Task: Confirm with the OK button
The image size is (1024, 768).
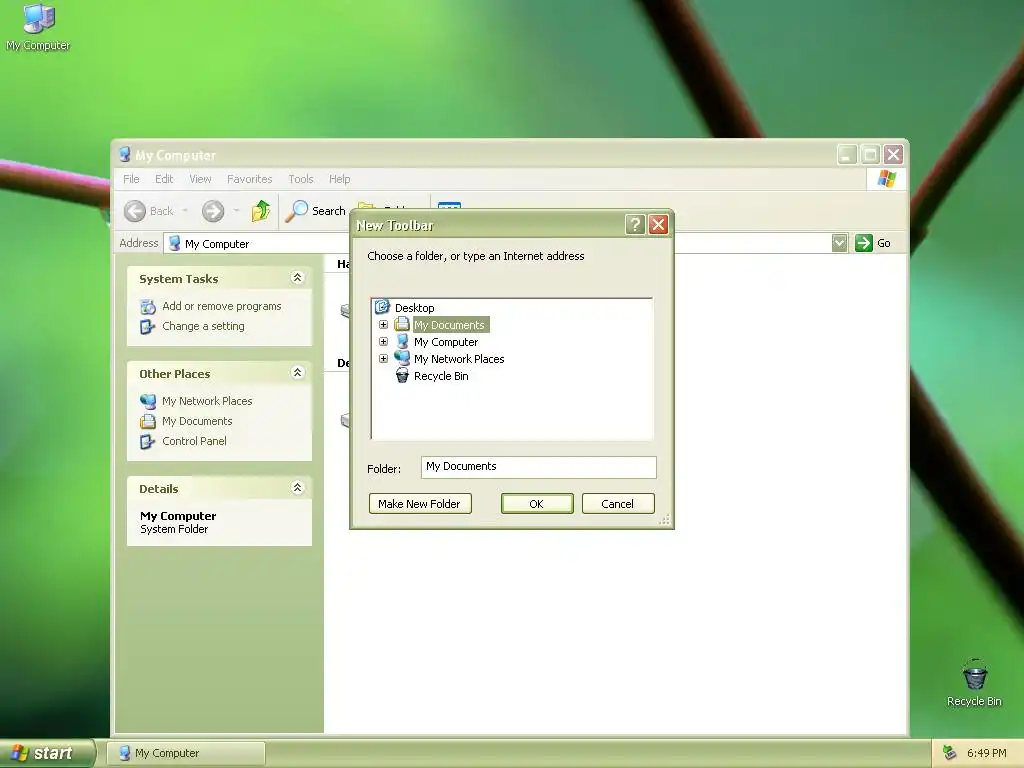Action: (x=537, y=504)
